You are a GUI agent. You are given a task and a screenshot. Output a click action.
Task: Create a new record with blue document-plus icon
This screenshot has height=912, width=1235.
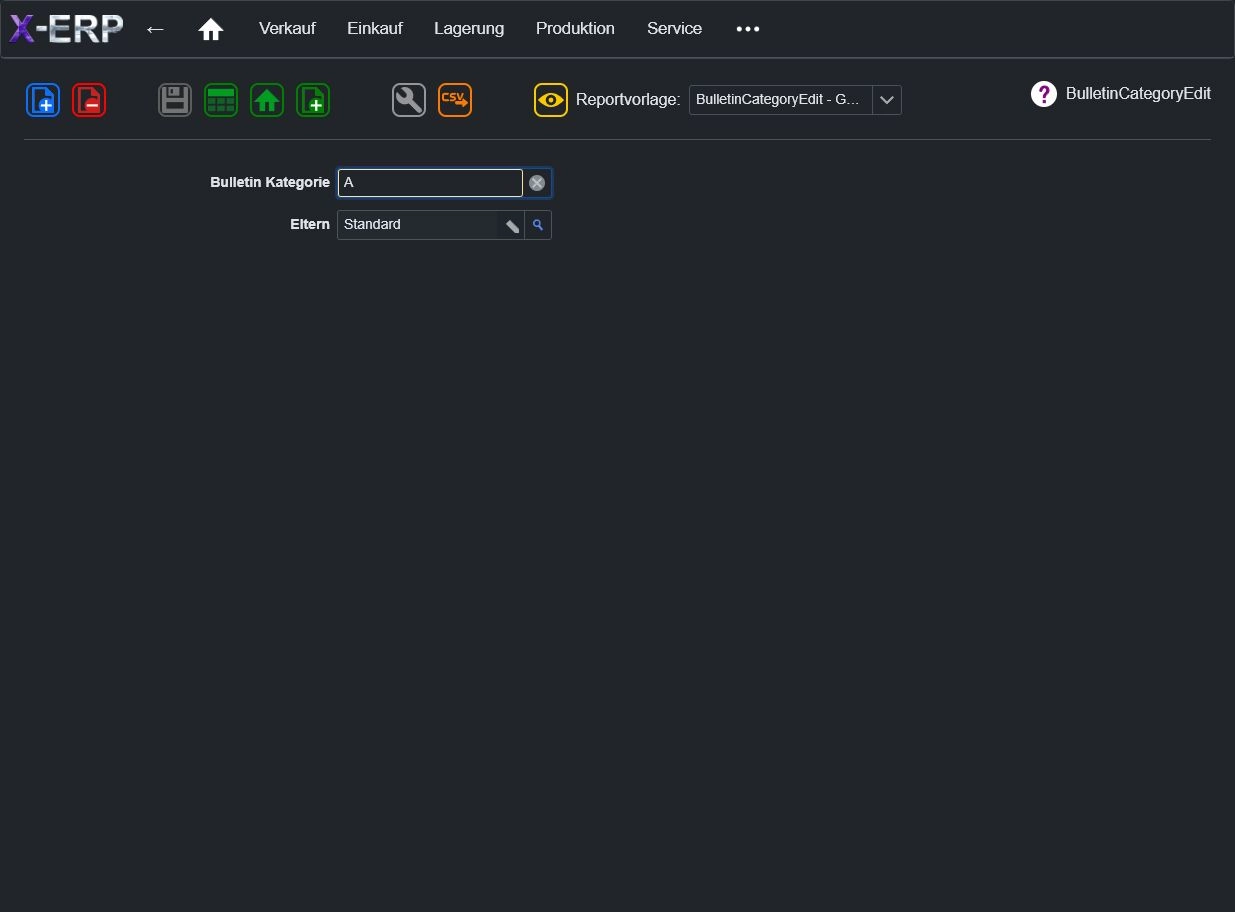[x=43, y=100]
